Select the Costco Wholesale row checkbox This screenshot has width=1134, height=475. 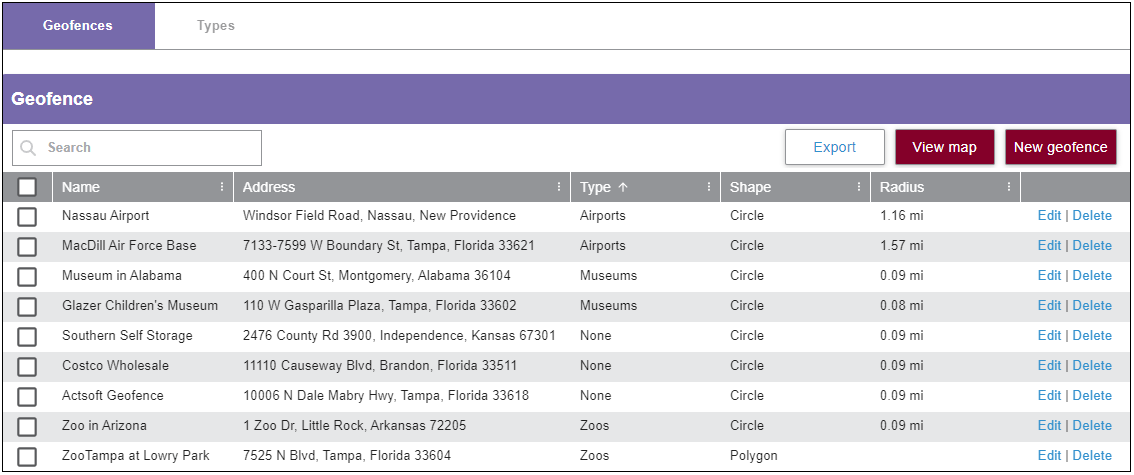(27, 366)
